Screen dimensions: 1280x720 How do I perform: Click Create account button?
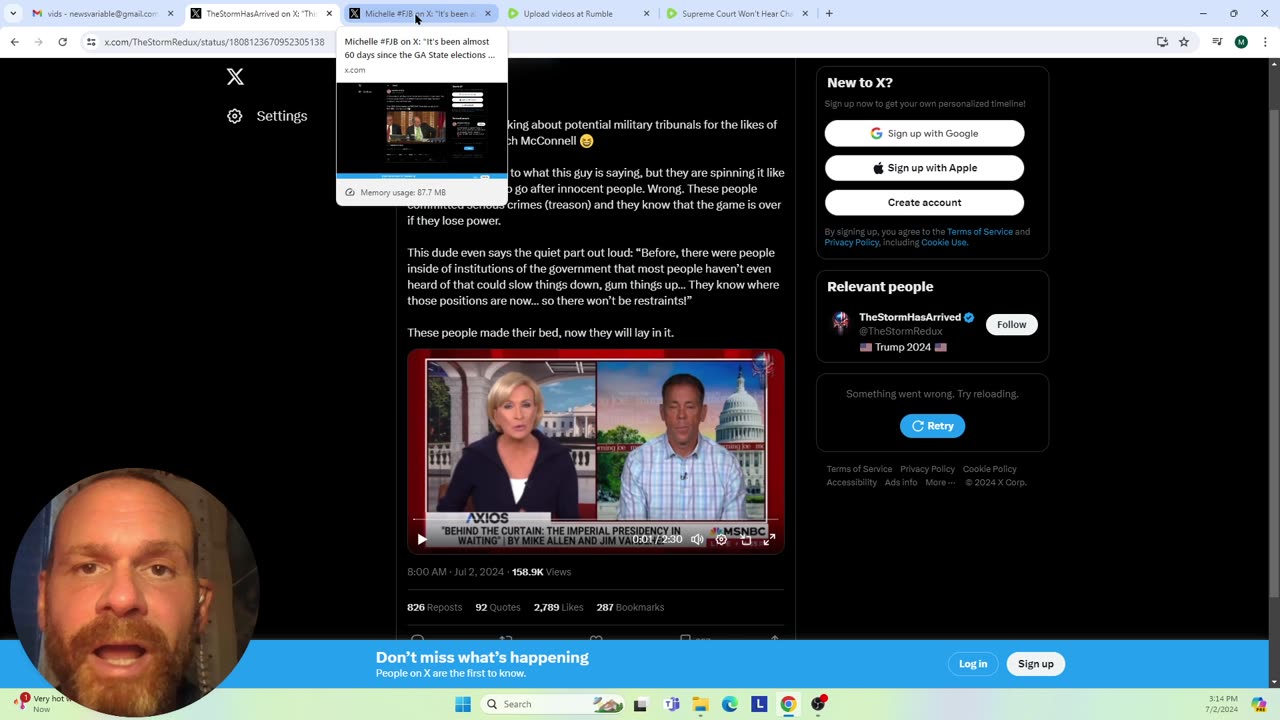(924, 202)
